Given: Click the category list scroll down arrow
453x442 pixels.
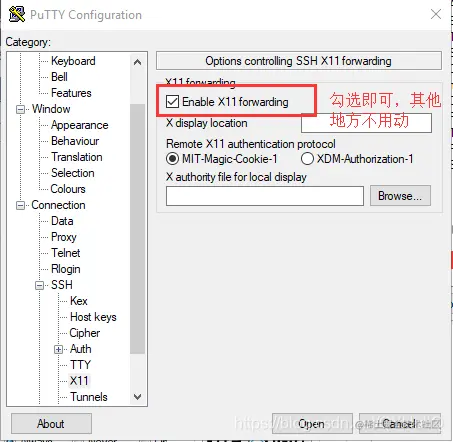Looking at the screenshot, I should click(137, 397).
